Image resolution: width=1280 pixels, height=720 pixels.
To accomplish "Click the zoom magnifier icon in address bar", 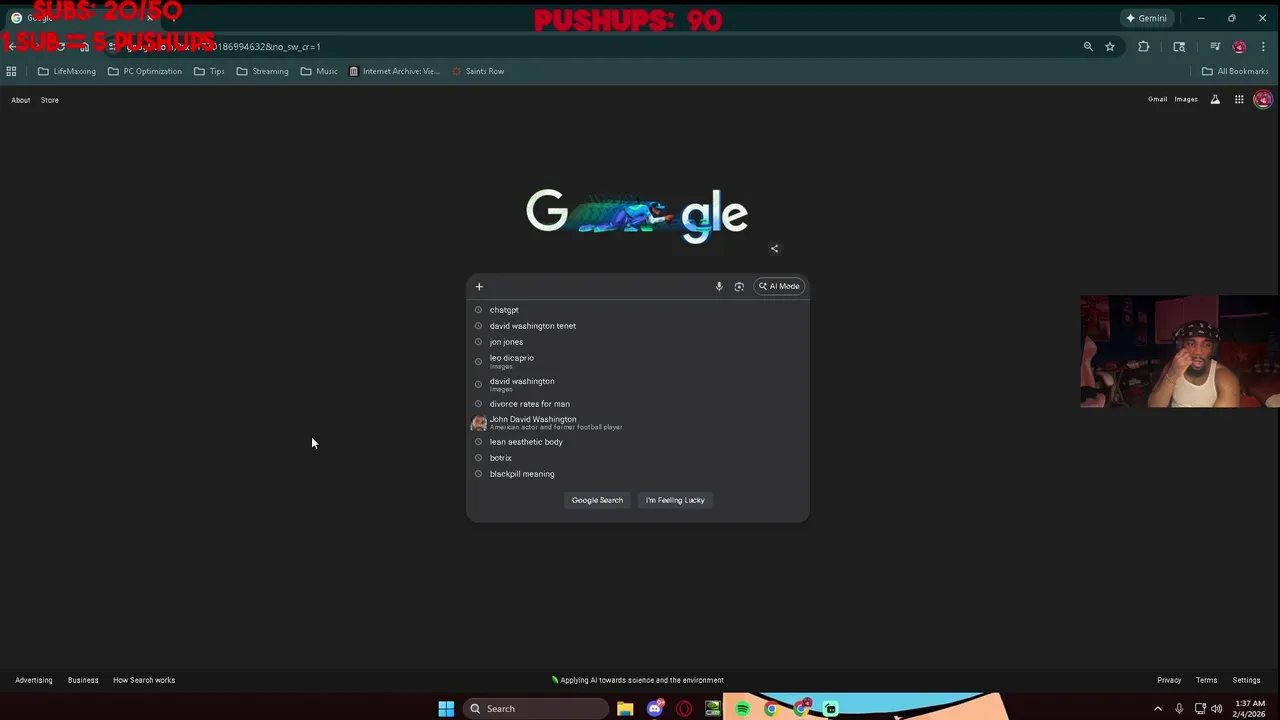I will pos(1088,47).
